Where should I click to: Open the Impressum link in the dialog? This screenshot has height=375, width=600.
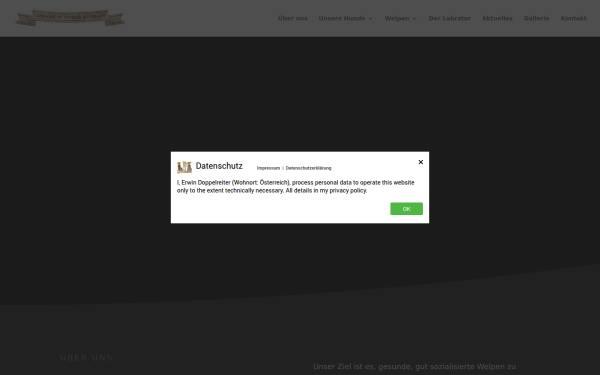[x=268, y=168]
